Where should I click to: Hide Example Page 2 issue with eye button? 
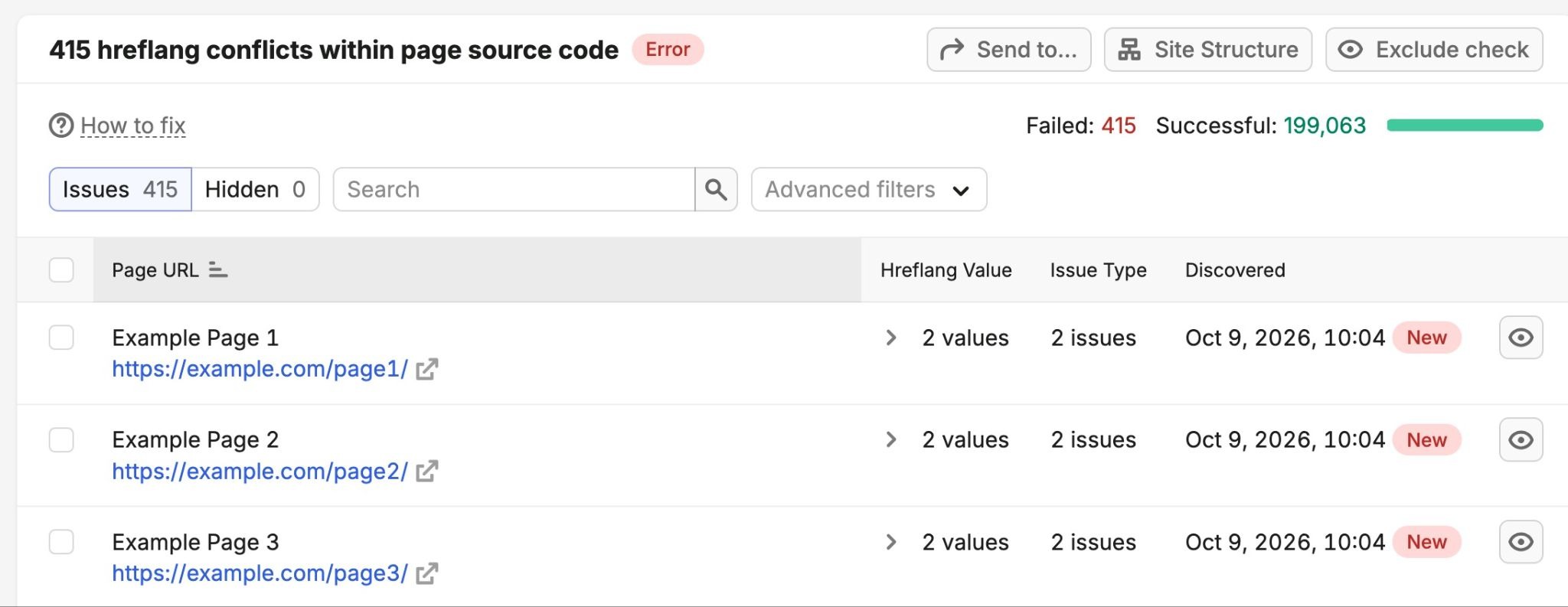tap(1521, 440)
